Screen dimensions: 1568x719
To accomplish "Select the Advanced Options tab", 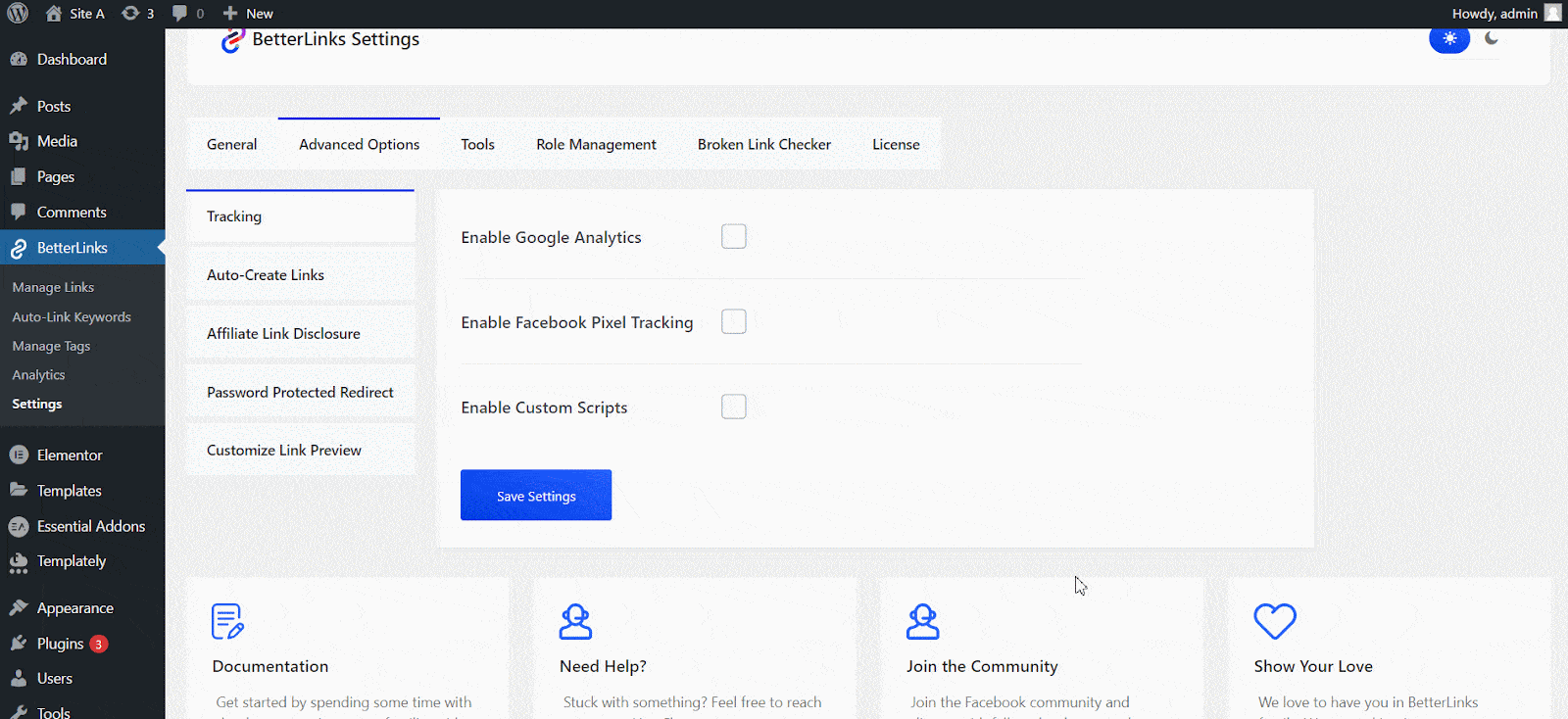I will click(x=360, y=144).
